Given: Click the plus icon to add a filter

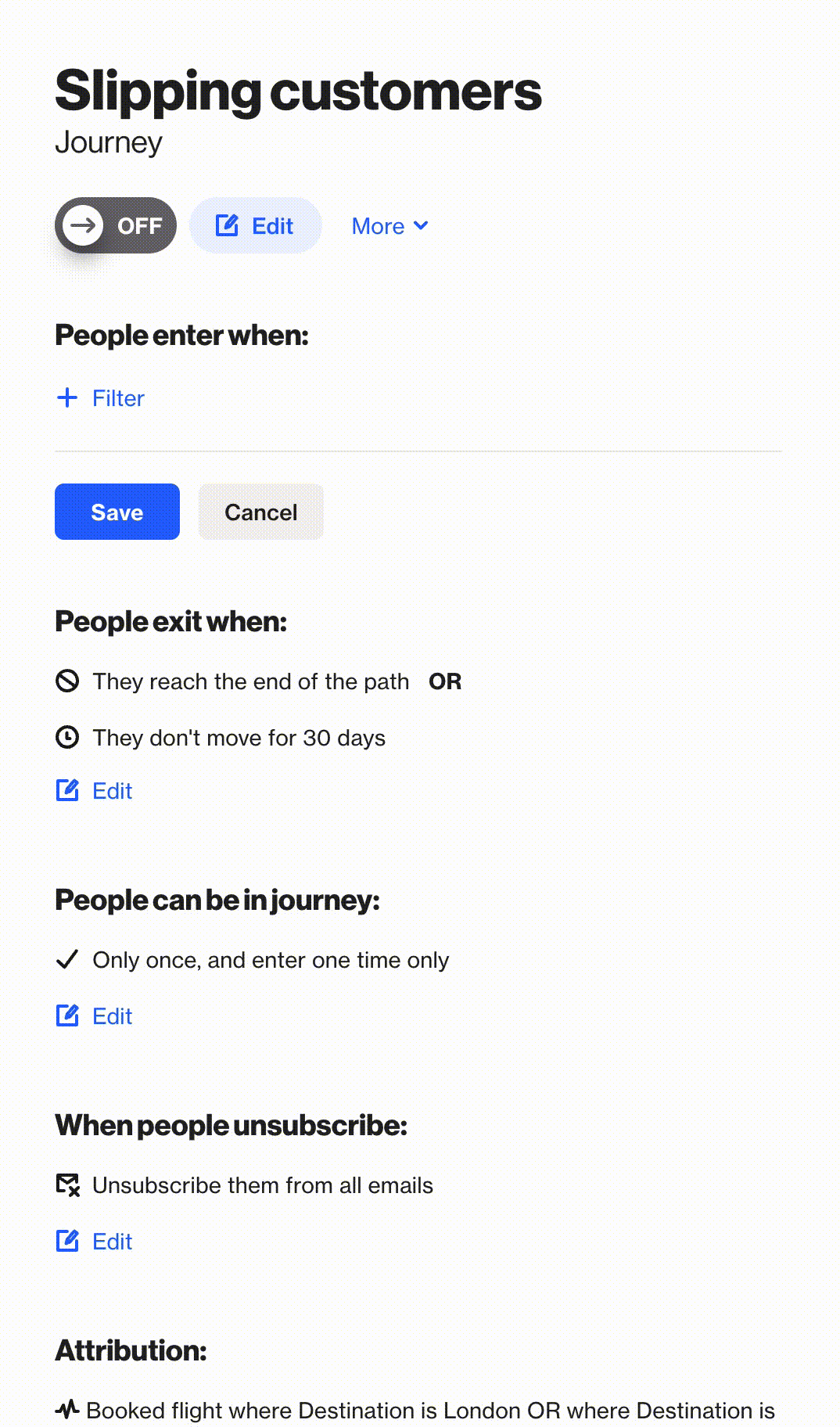Looking at the screenshot, I should (67, 397).
